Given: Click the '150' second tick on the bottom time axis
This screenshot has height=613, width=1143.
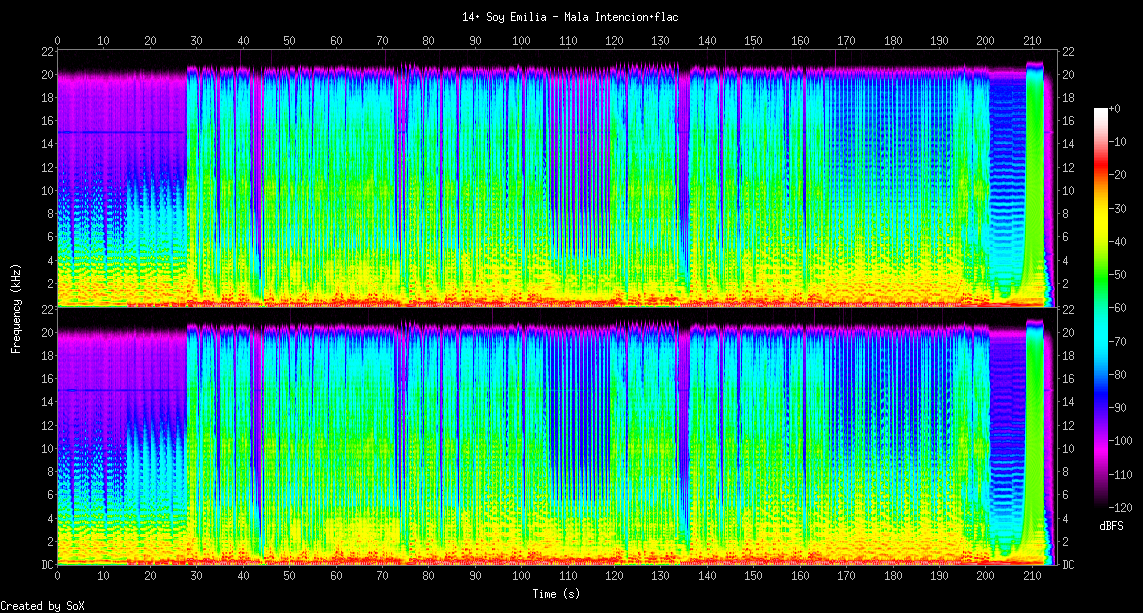Looking at the screenshot, I should coord(753,577).
